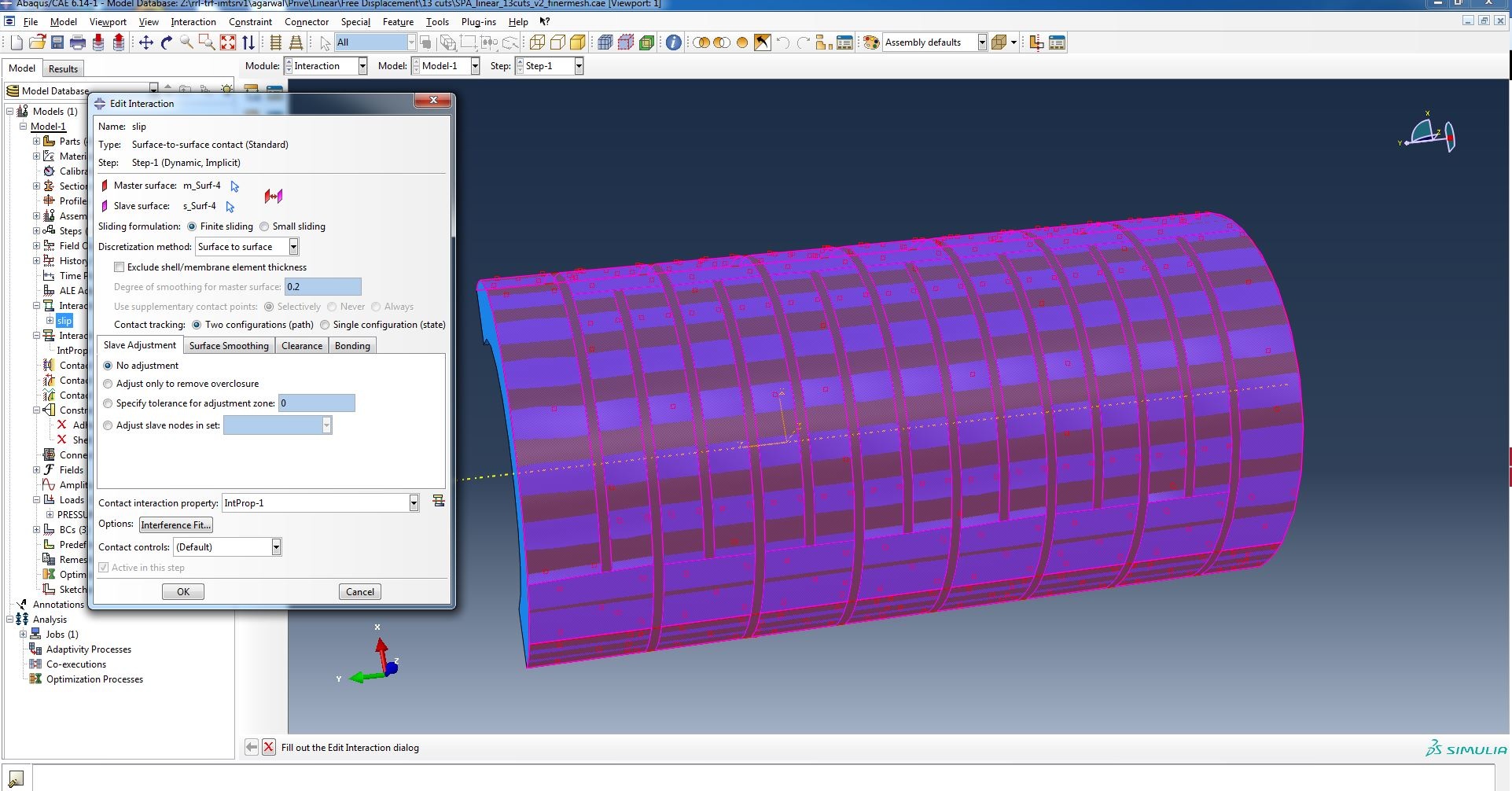Select the Box Zoom tool
Viewport: 1512px width, 791px height.
207,42
